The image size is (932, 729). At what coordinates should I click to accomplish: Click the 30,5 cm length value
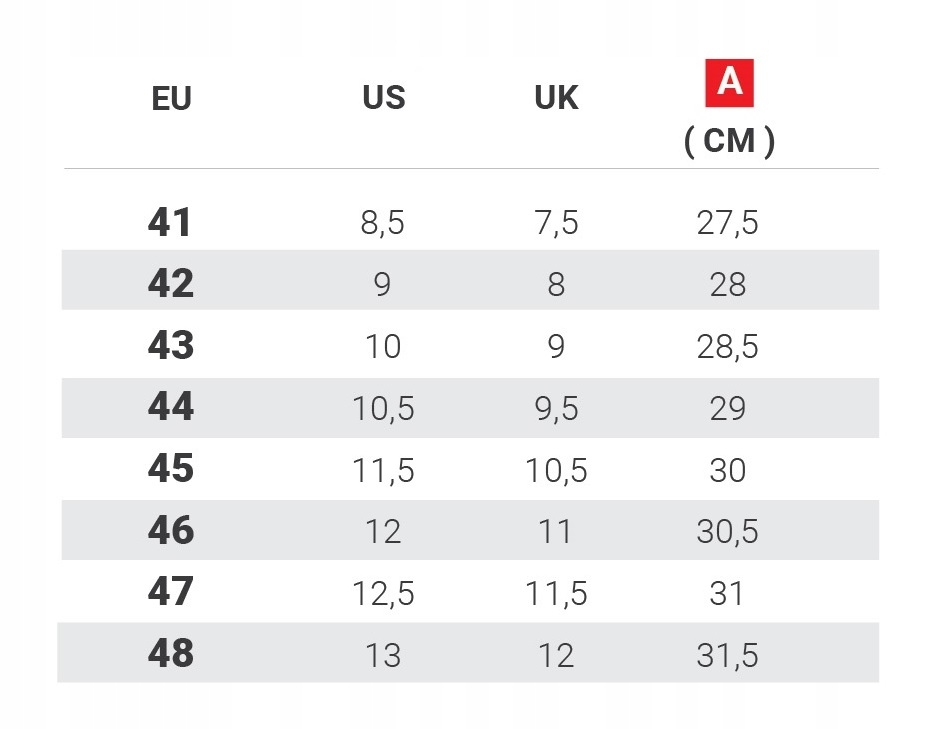(x=727, y=532)
